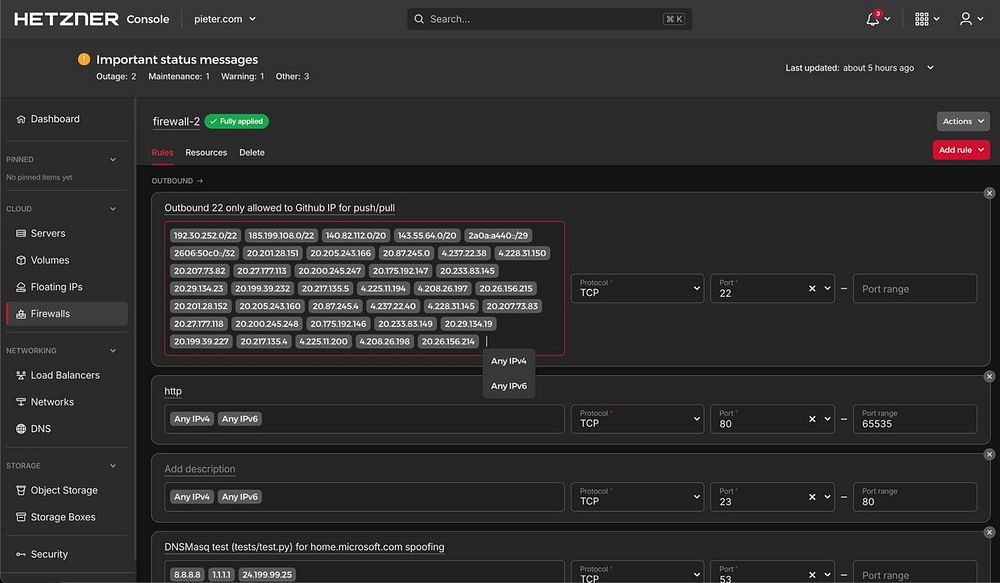The image size is (1000, 583).
Task: Switch to the Delete tab
Action: coord(252,152)
